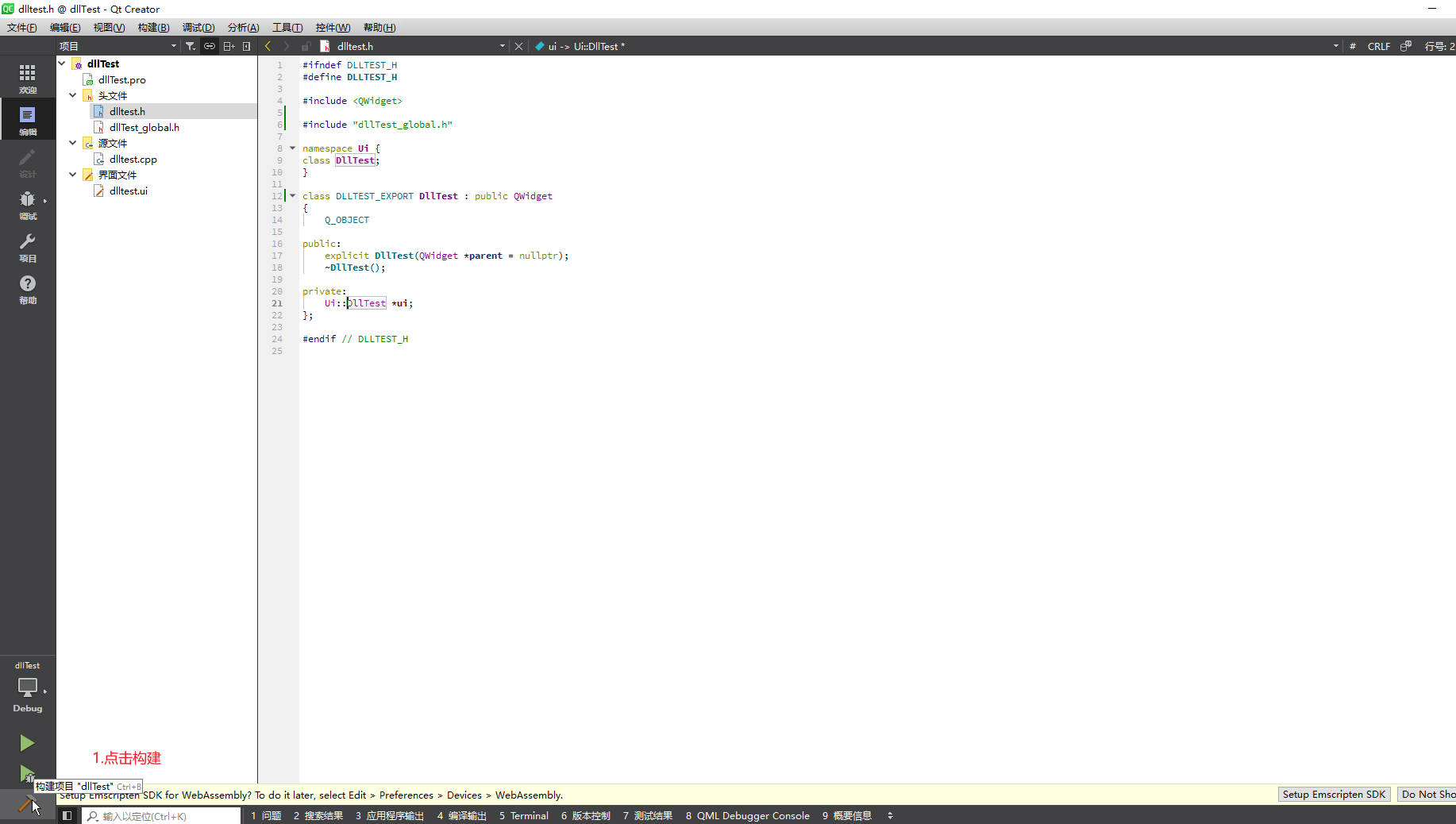Close the dlltest.h document
Screen dimensions: 1456x824
518,46
